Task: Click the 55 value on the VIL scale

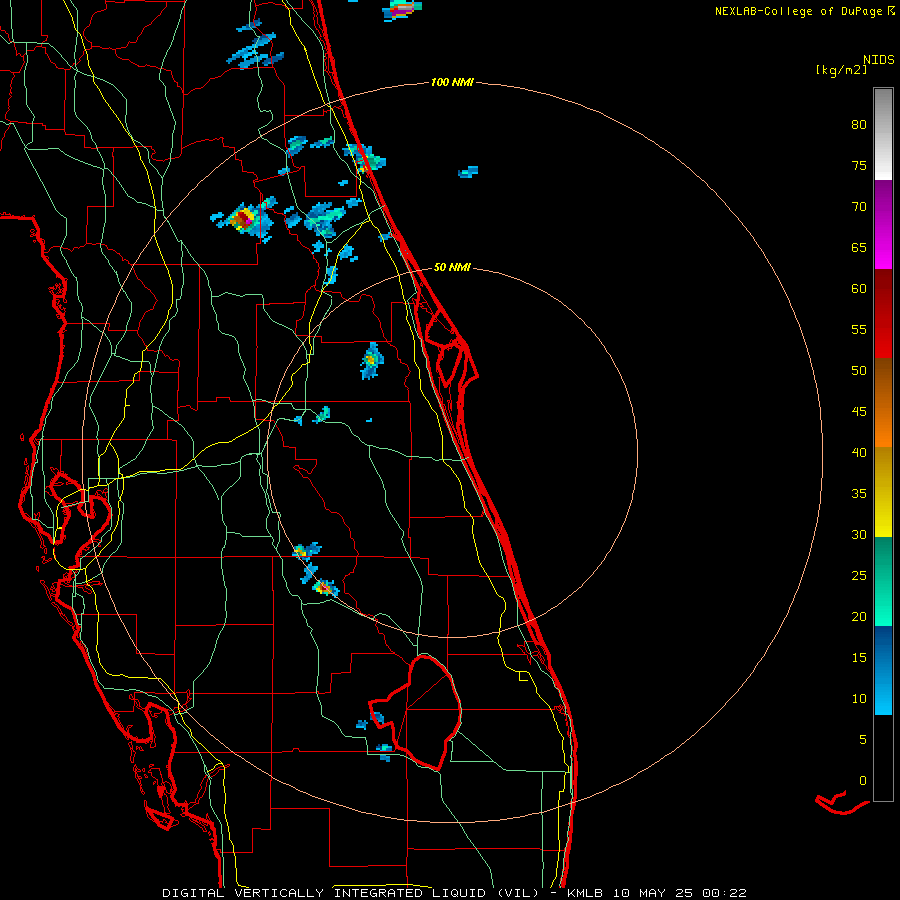Action: click(859, 329)
